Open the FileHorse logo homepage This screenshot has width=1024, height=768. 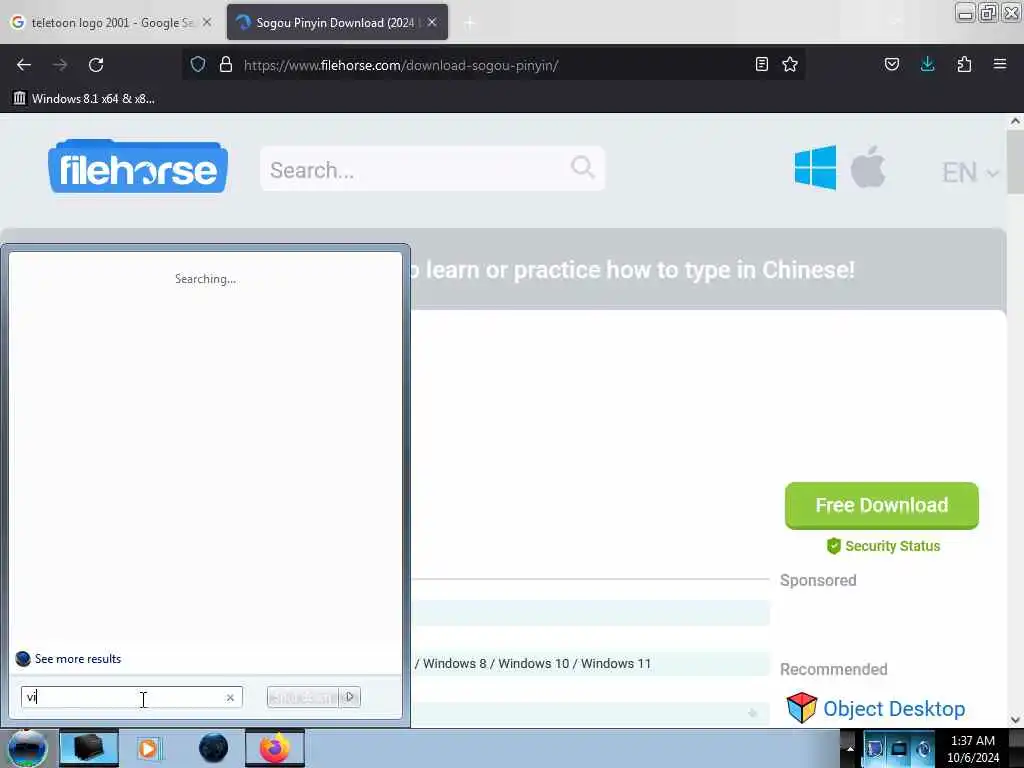(138, 167)
